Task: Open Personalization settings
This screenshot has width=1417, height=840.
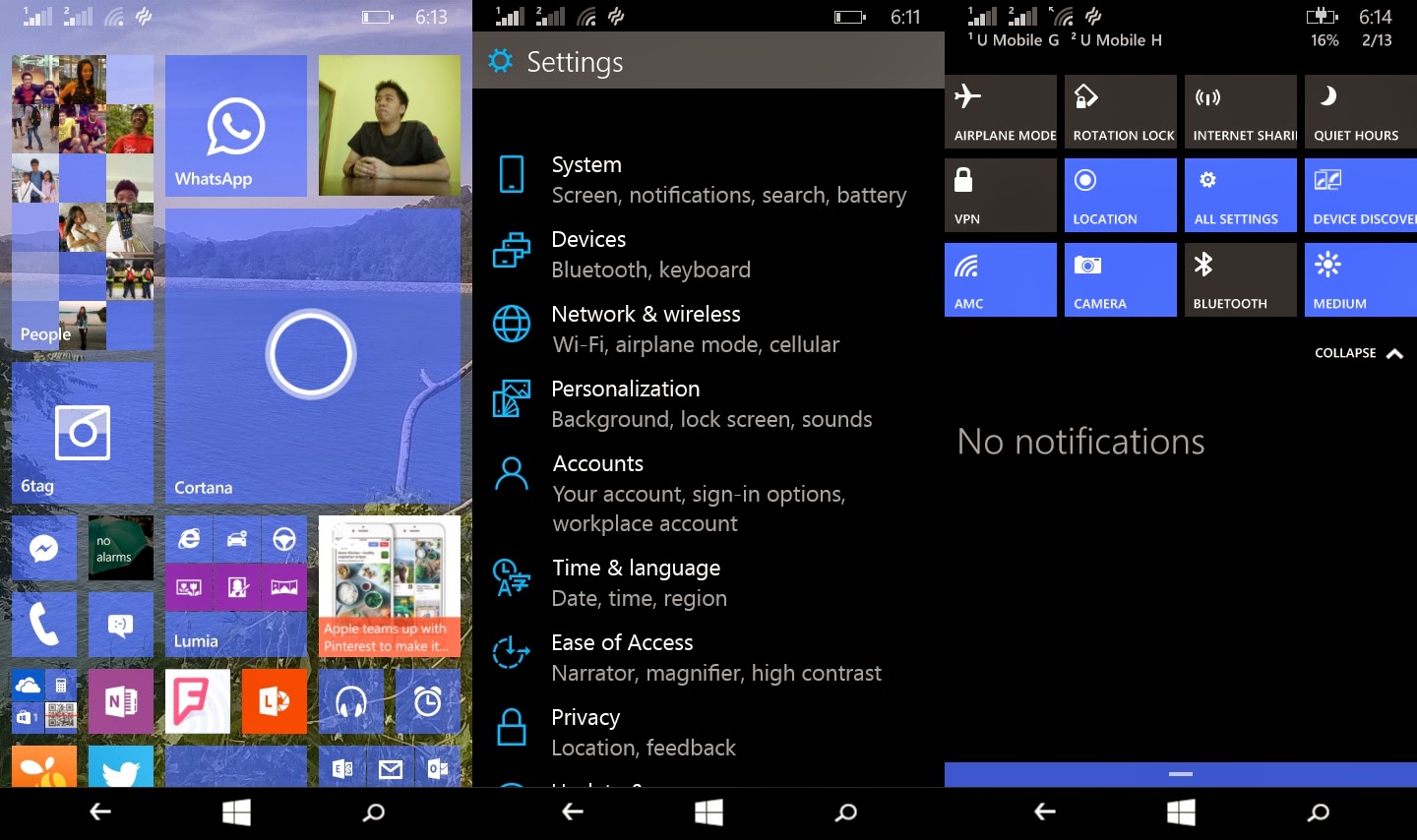Action: pos(708,404)
